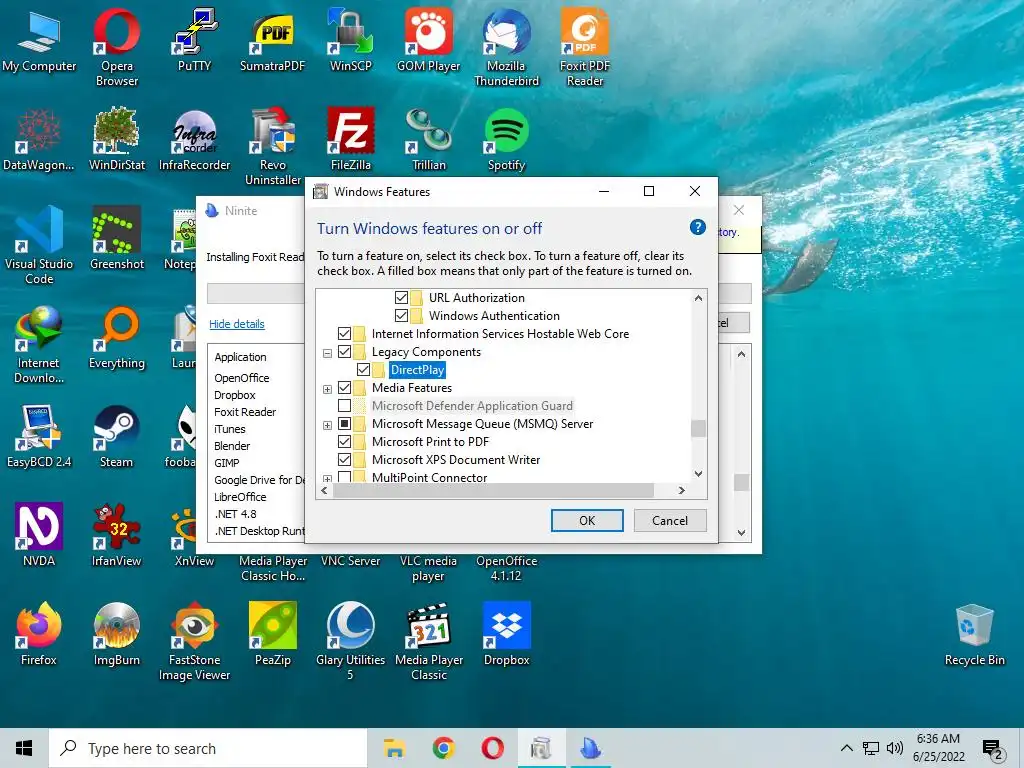Image resolution: width=1024 pixels, height=768 pixels.
Task: Select LibreOffice row in Ninite list
Action: coord(240,497)
